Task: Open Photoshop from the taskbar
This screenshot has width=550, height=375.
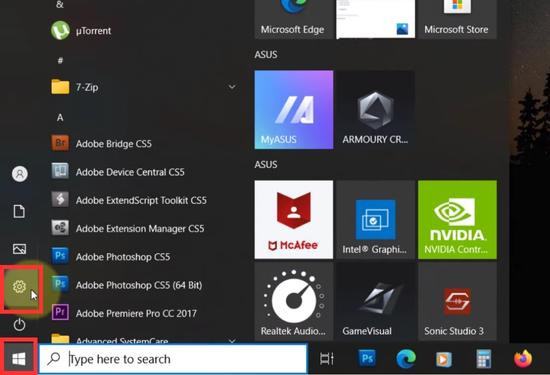Action: [367, 359]
